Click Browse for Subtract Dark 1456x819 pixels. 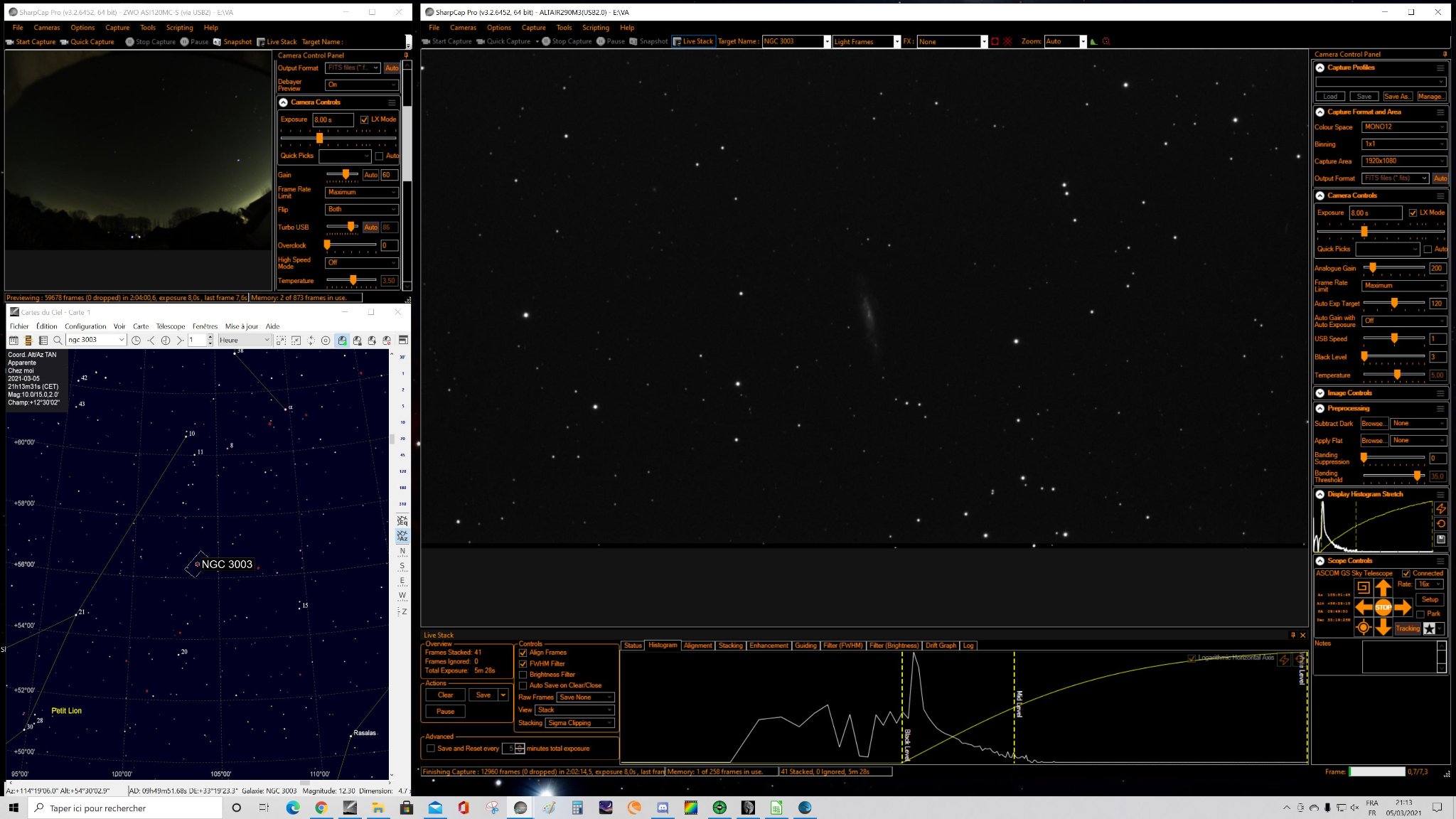pyautogui.click(x=1373, y=424)
